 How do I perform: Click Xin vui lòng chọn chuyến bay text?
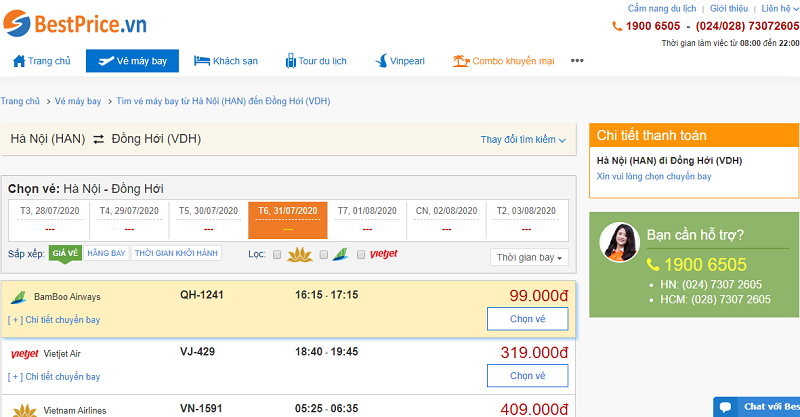pos(654,177)
